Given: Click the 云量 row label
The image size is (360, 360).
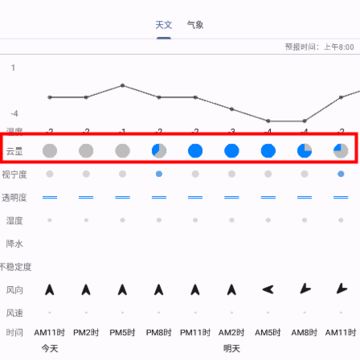Looking at the screenshot, I should point(14,151).
